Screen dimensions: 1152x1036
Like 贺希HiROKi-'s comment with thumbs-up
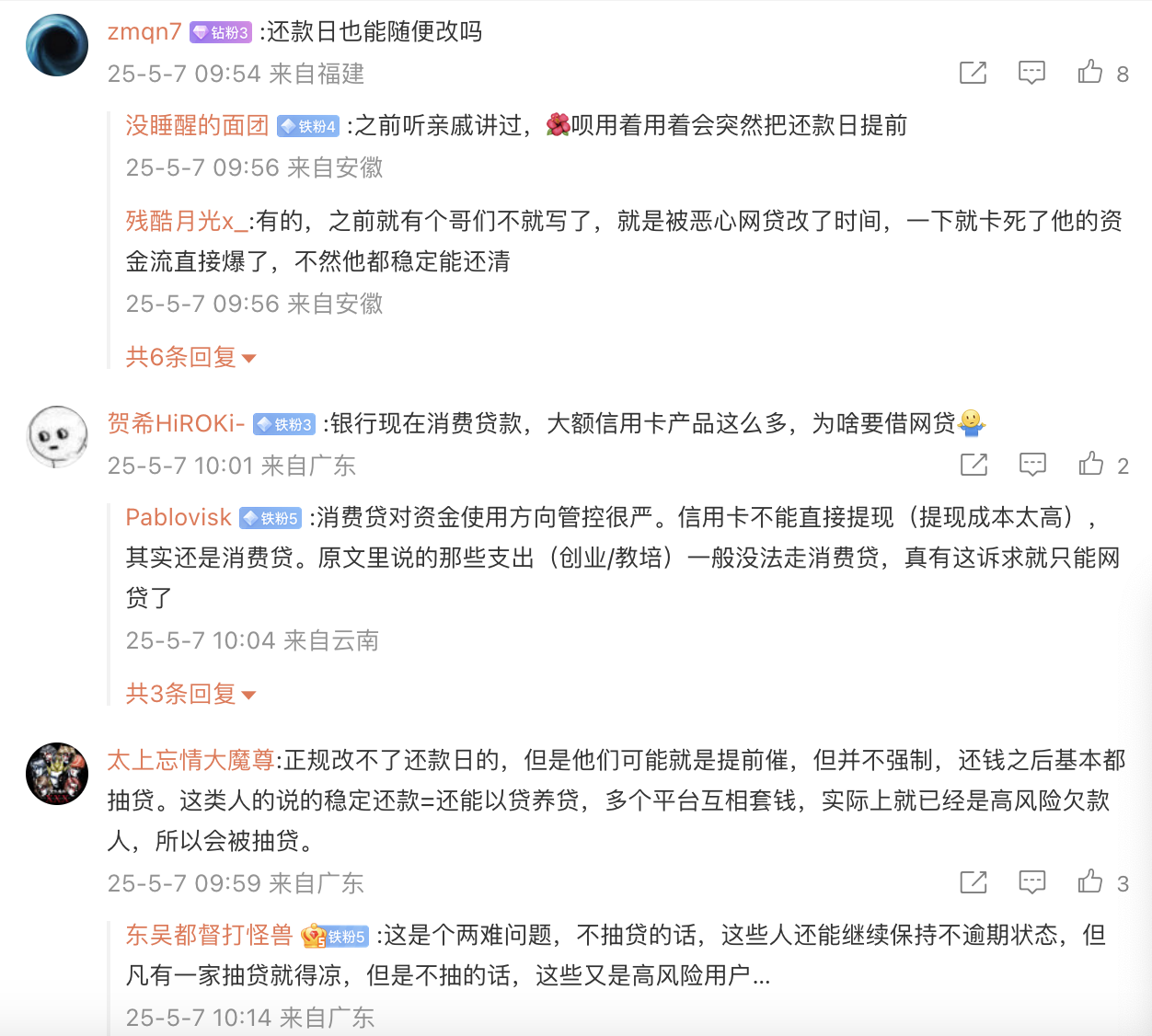1091,465
